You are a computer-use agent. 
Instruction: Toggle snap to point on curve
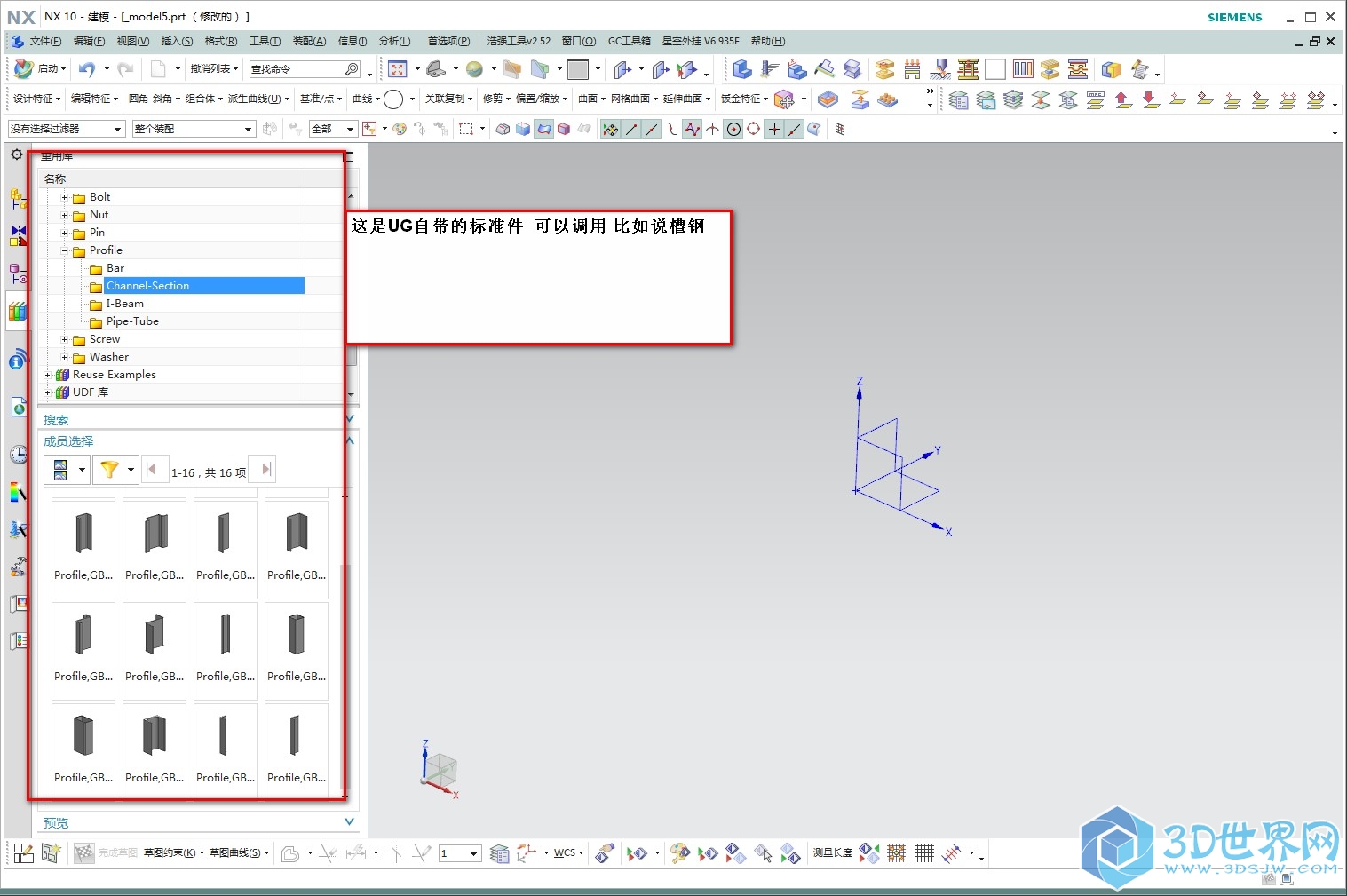(795, 129)
